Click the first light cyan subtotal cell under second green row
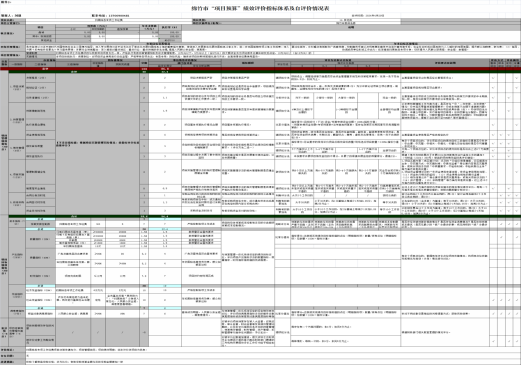 (40, 219)
